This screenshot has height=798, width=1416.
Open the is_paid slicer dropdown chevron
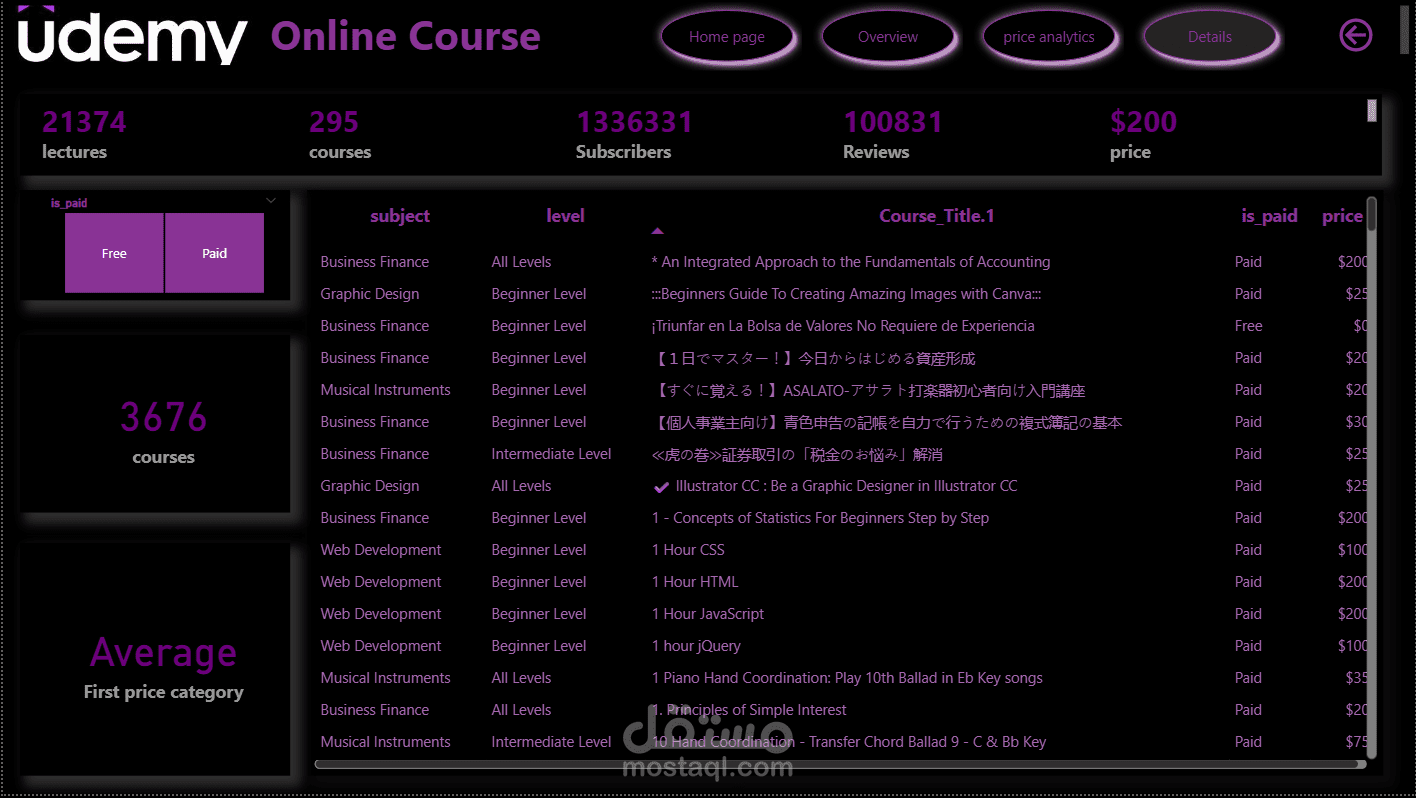point(271,201)
